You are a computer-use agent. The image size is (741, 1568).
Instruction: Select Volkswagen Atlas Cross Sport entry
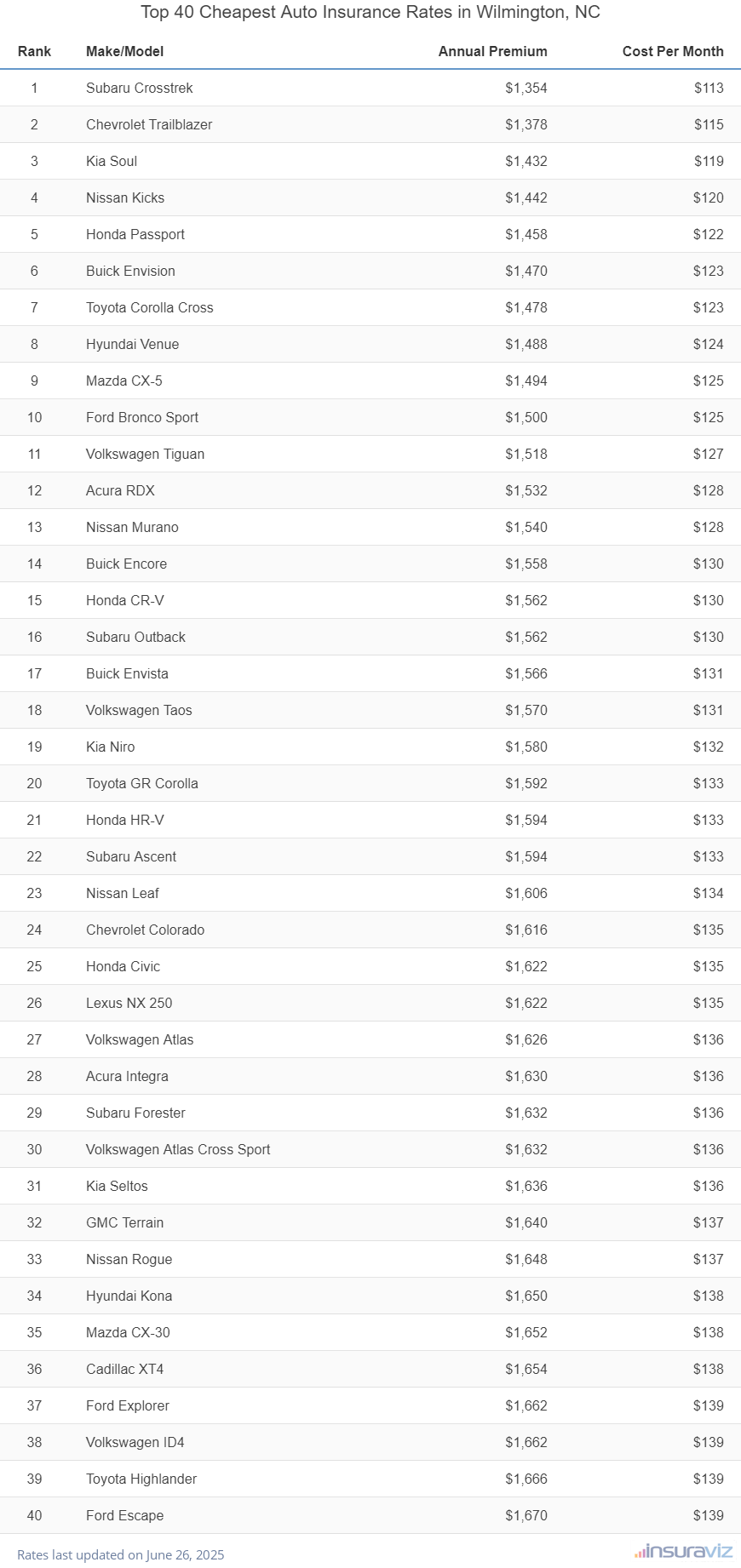click(178, 1149)
